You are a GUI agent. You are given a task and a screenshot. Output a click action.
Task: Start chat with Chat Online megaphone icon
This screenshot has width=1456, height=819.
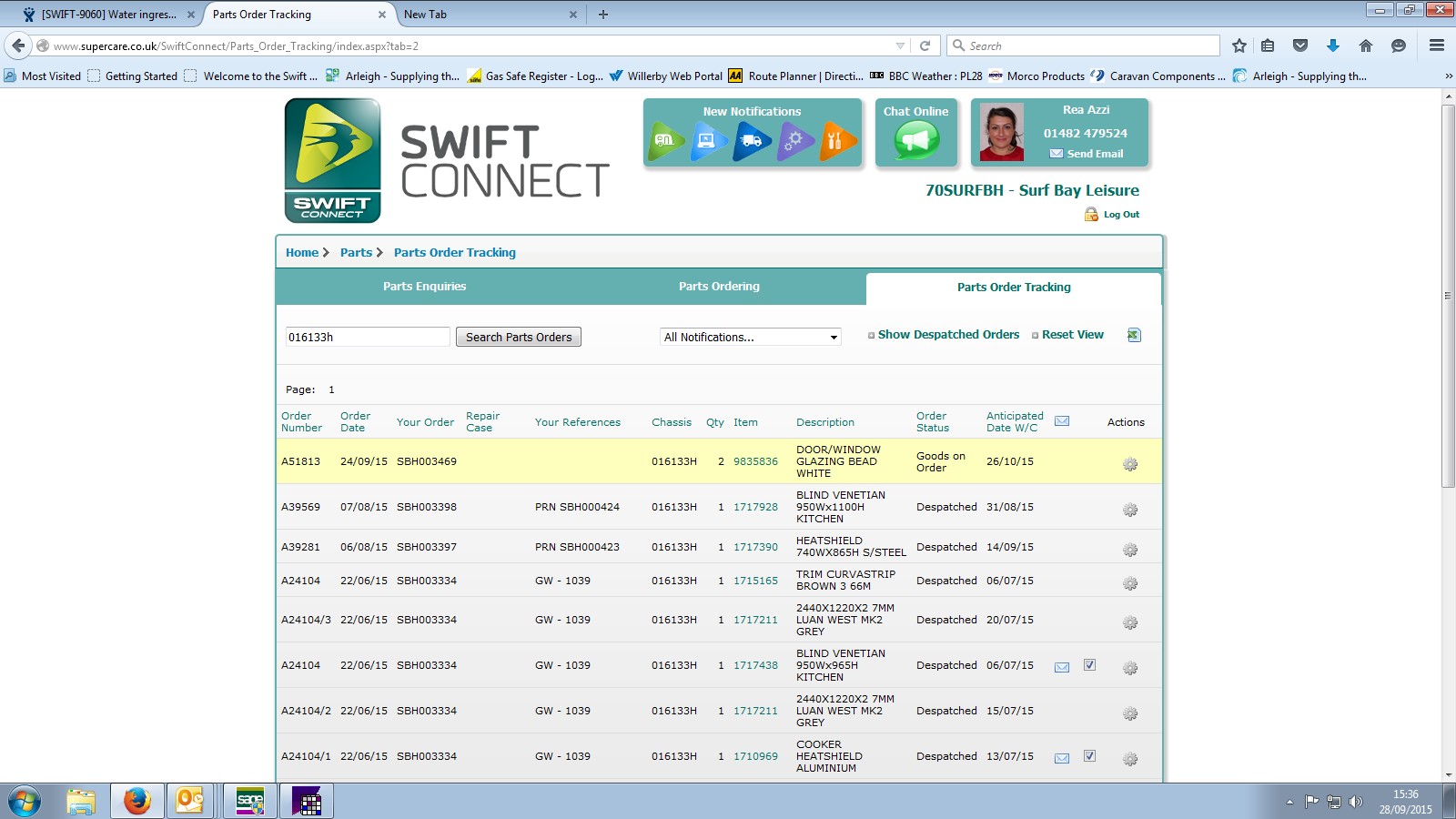pos(915,140)
